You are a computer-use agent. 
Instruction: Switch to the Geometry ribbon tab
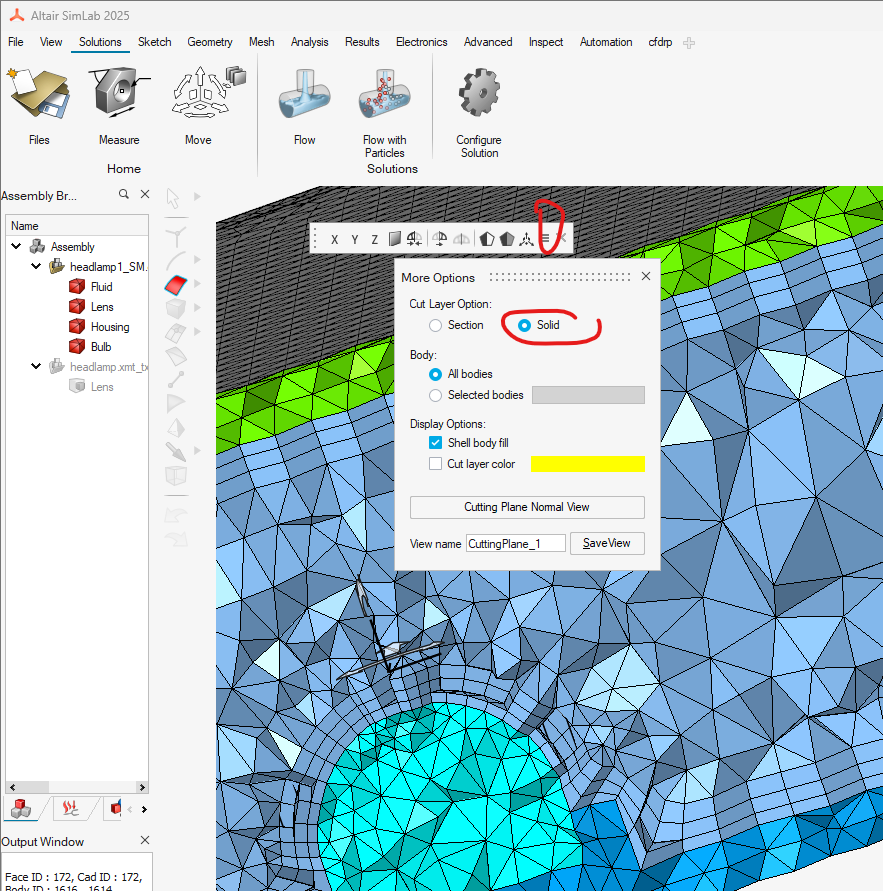(210, 42)
